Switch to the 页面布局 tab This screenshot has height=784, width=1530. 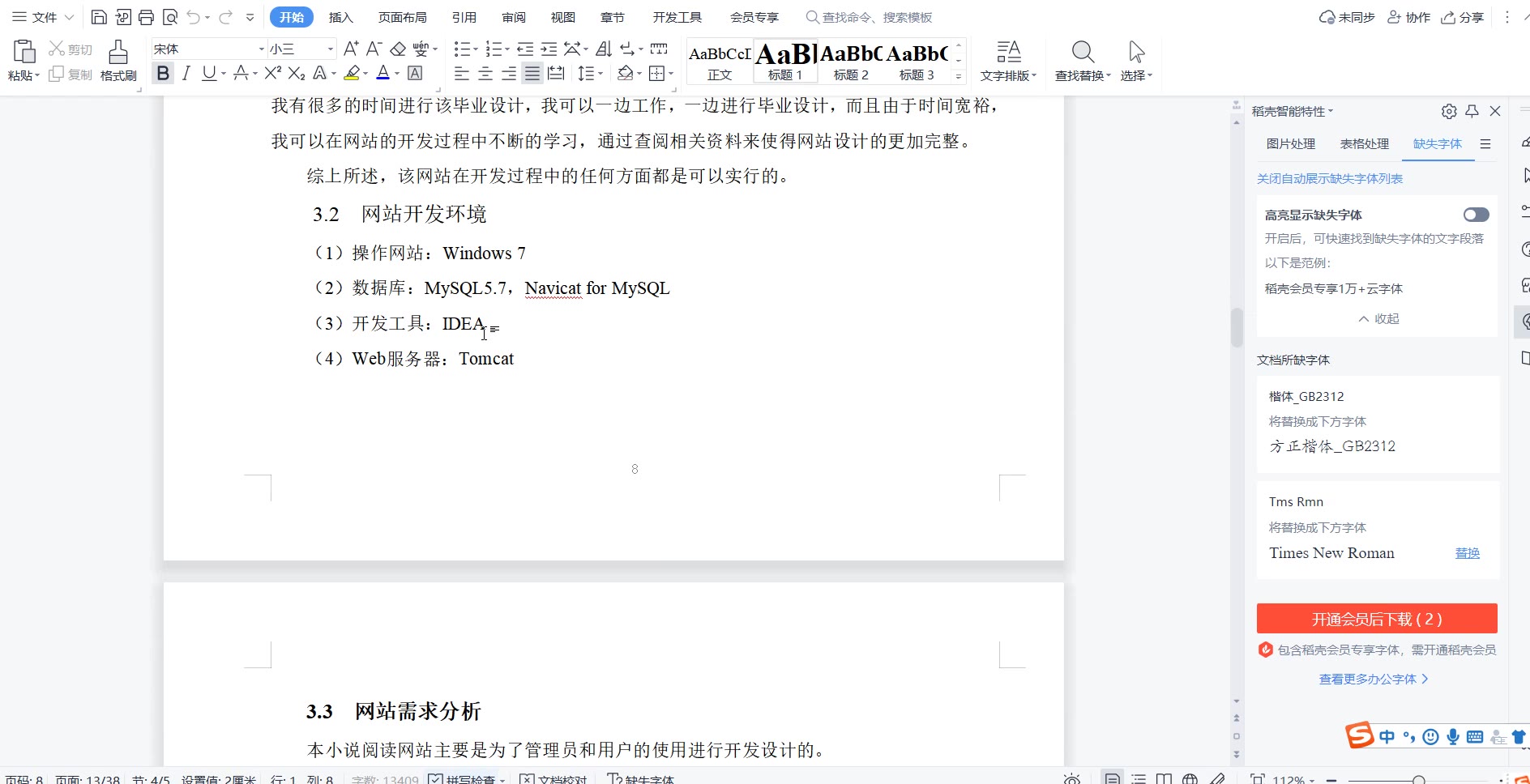click(403, 17)
